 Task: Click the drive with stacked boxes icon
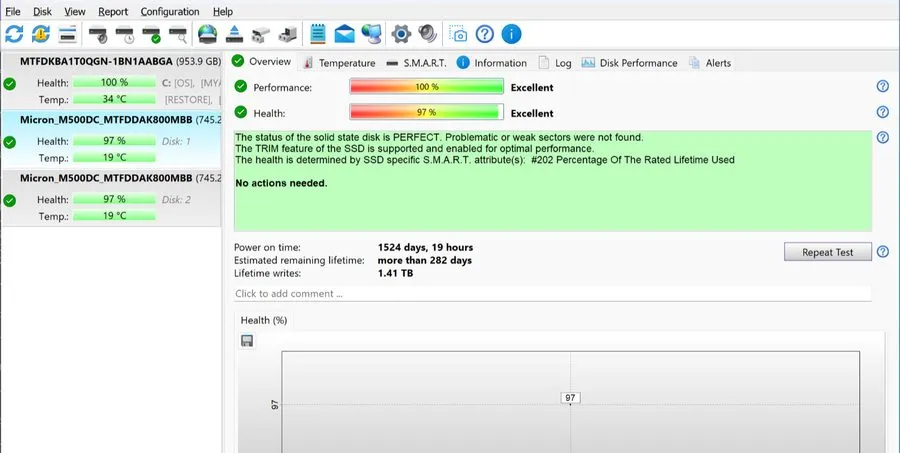coord(288,34)
